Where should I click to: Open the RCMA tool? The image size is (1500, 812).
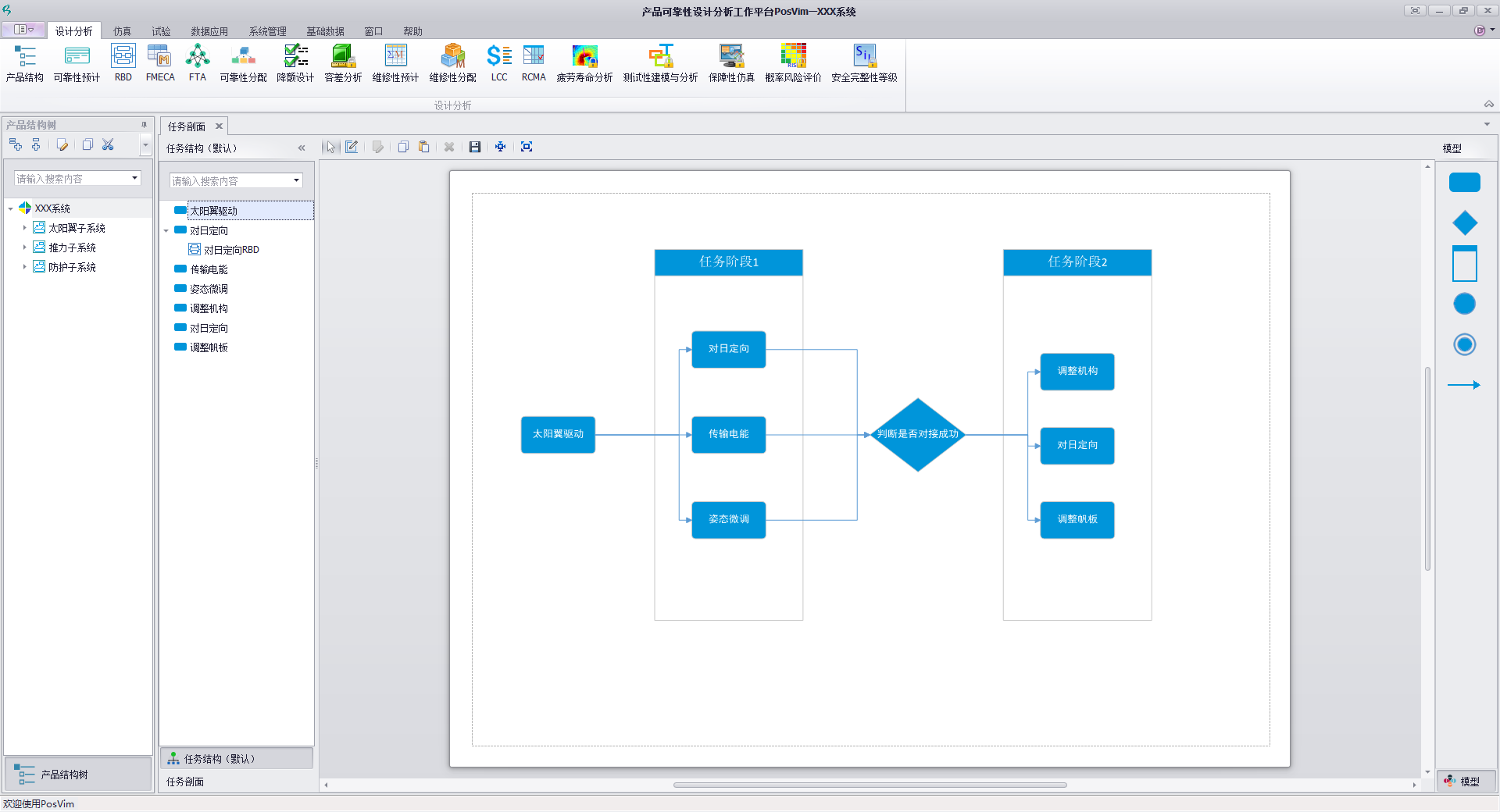(534, 63)
